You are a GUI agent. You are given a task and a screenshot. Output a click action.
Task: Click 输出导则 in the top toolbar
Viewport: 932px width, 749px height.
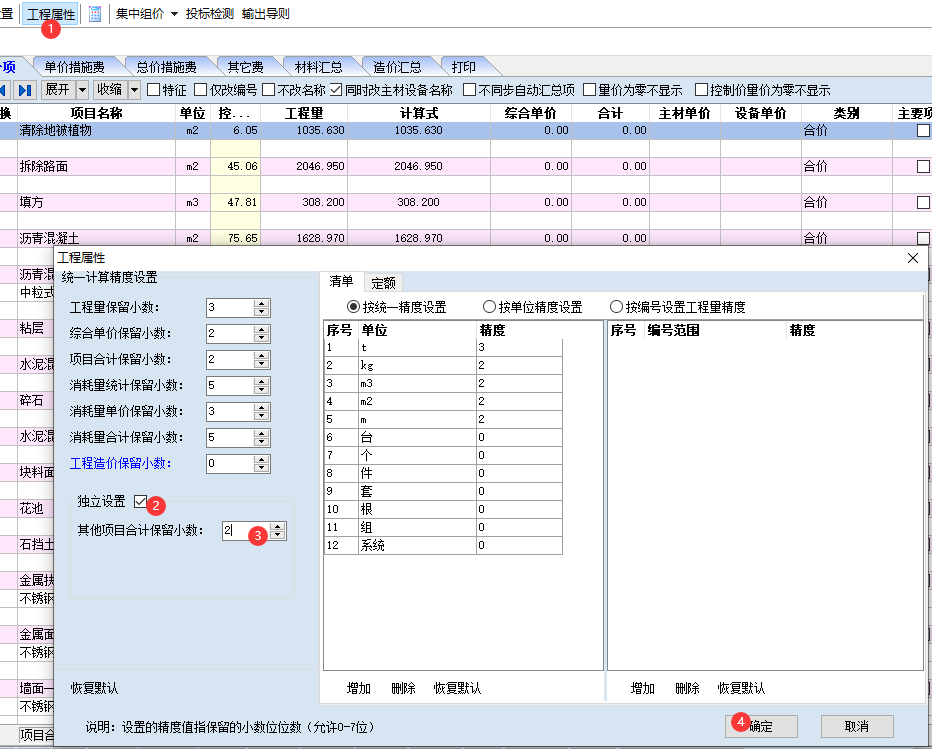click(266, 14)
